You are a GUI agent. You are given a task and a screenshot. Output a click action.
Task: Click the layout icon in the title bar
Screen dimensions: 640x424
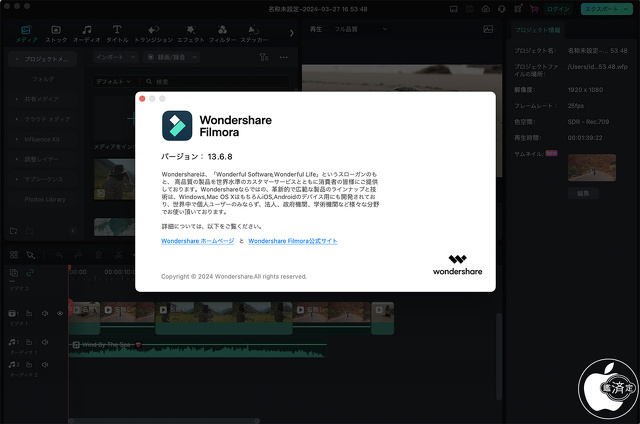pos(453,9)
